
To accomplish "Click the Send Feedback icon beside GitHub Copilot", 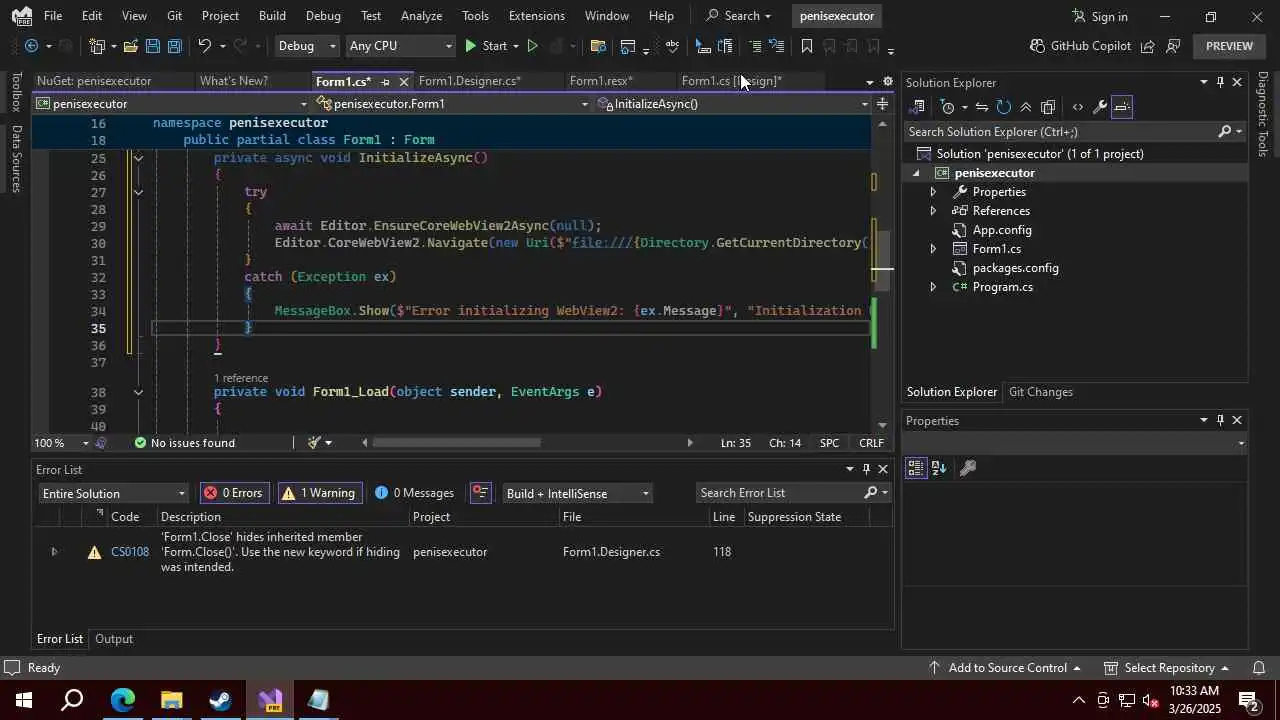I will click(x=1173, y=46).
